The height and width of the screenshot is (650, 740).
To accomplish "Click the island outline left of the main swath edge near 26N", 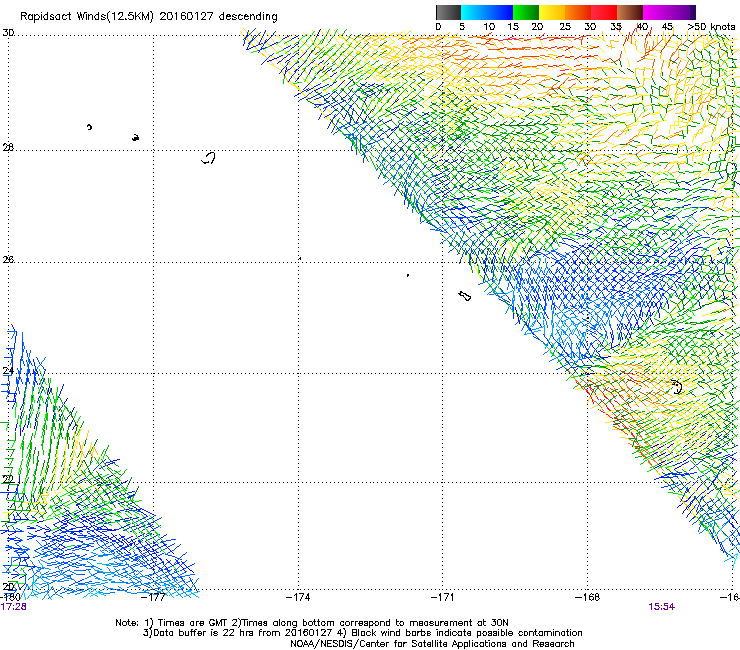I will (x=464, y=295).
